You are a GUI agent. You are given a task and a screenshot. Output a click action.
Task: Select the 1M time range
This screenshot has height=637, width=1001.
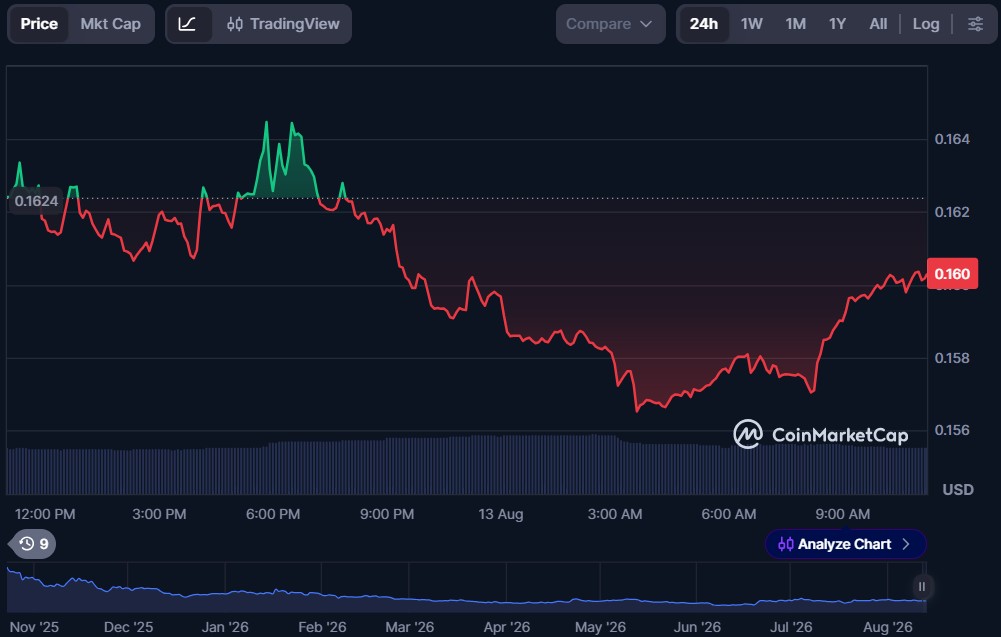point(795,24)
